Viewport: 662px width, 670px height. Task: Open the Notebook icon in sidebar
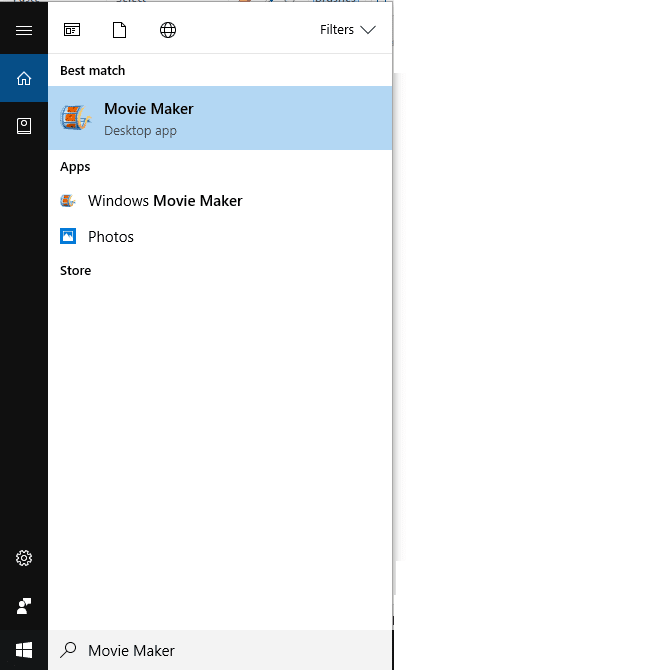24,126
